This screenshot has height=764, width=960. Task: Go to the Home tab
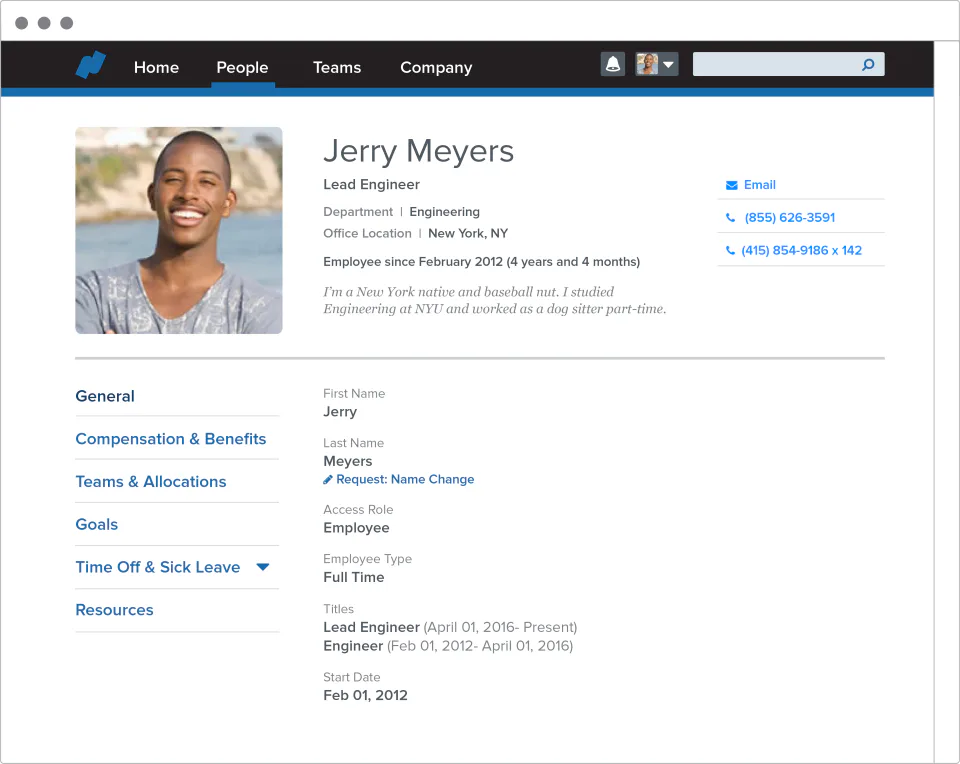coord(156,68)
